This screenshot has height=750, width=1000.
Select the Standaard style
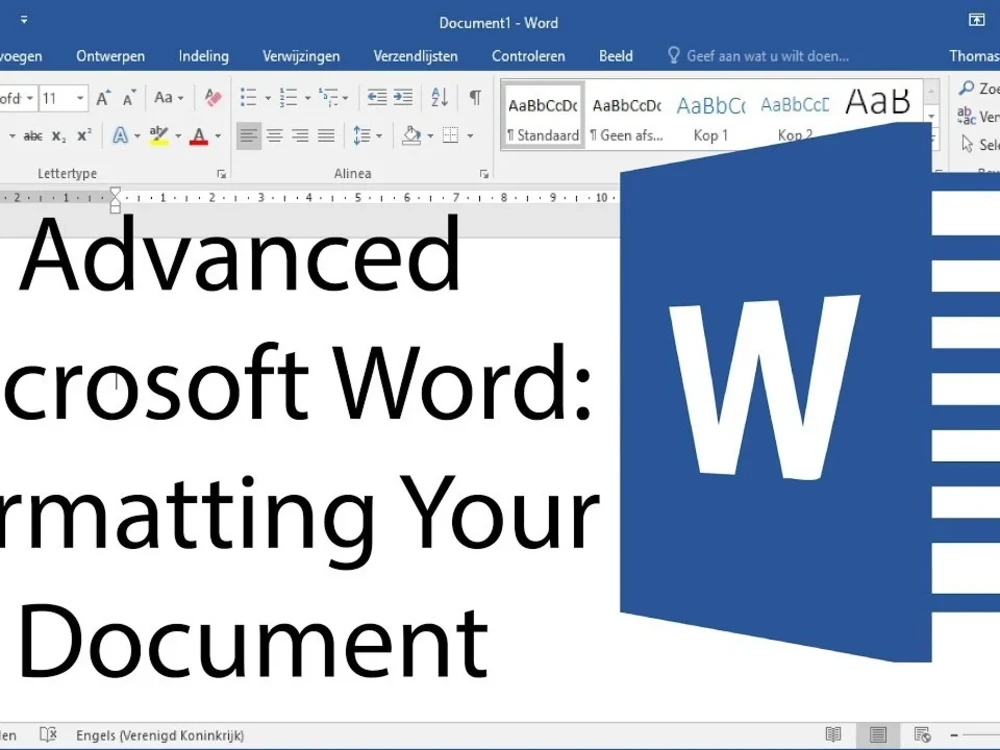pyautogui.click(x=542, y=115)
